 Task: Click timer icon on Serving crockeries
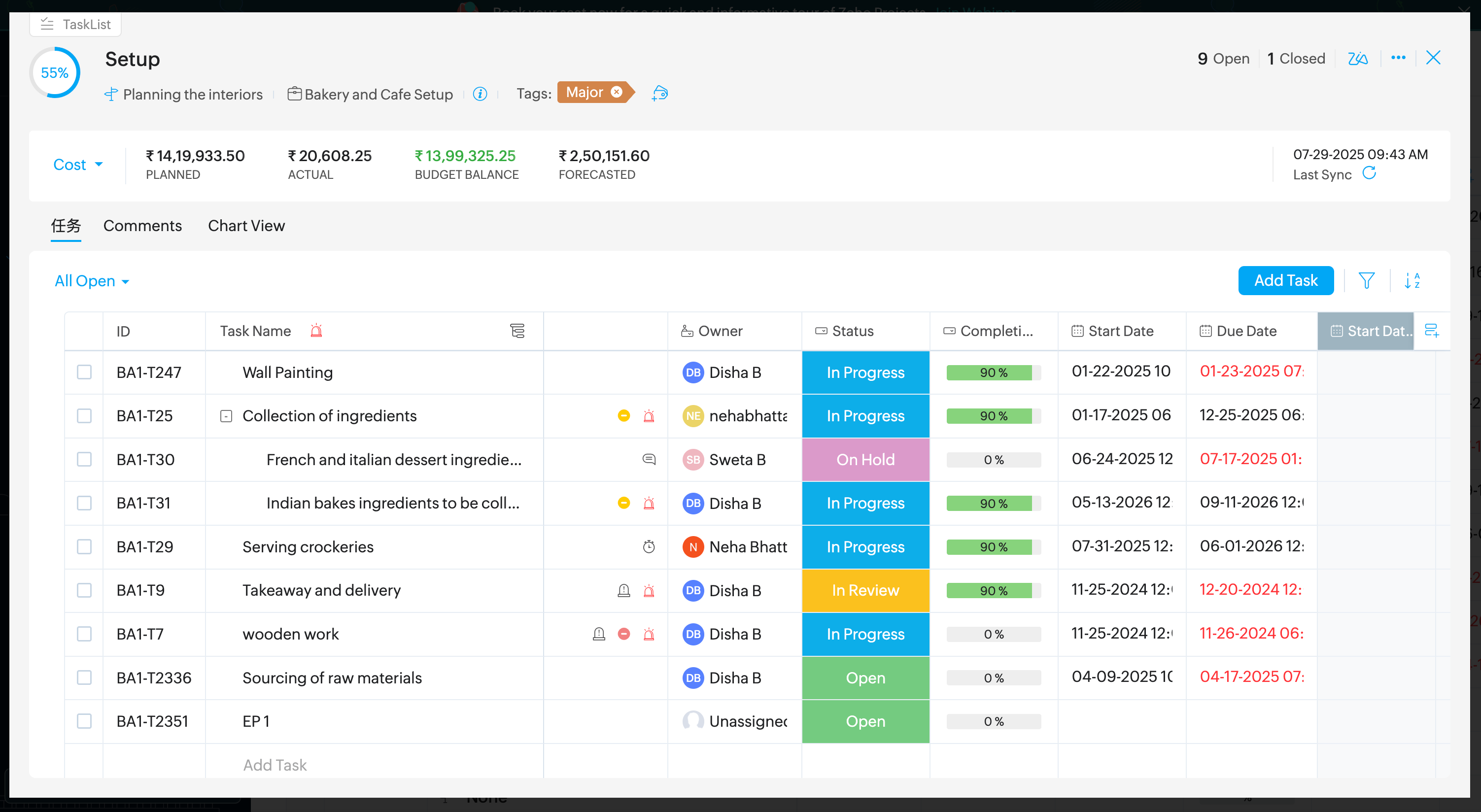[649, 546]
